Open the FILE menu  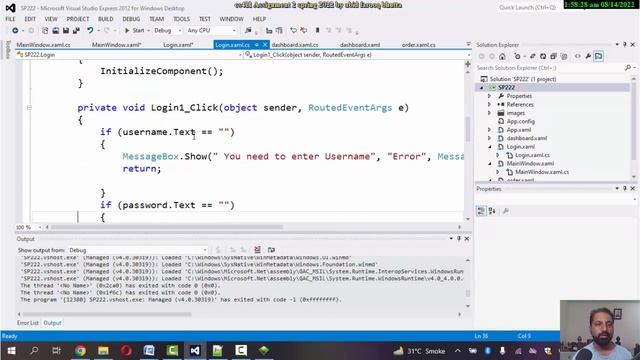tap(10, 19)
